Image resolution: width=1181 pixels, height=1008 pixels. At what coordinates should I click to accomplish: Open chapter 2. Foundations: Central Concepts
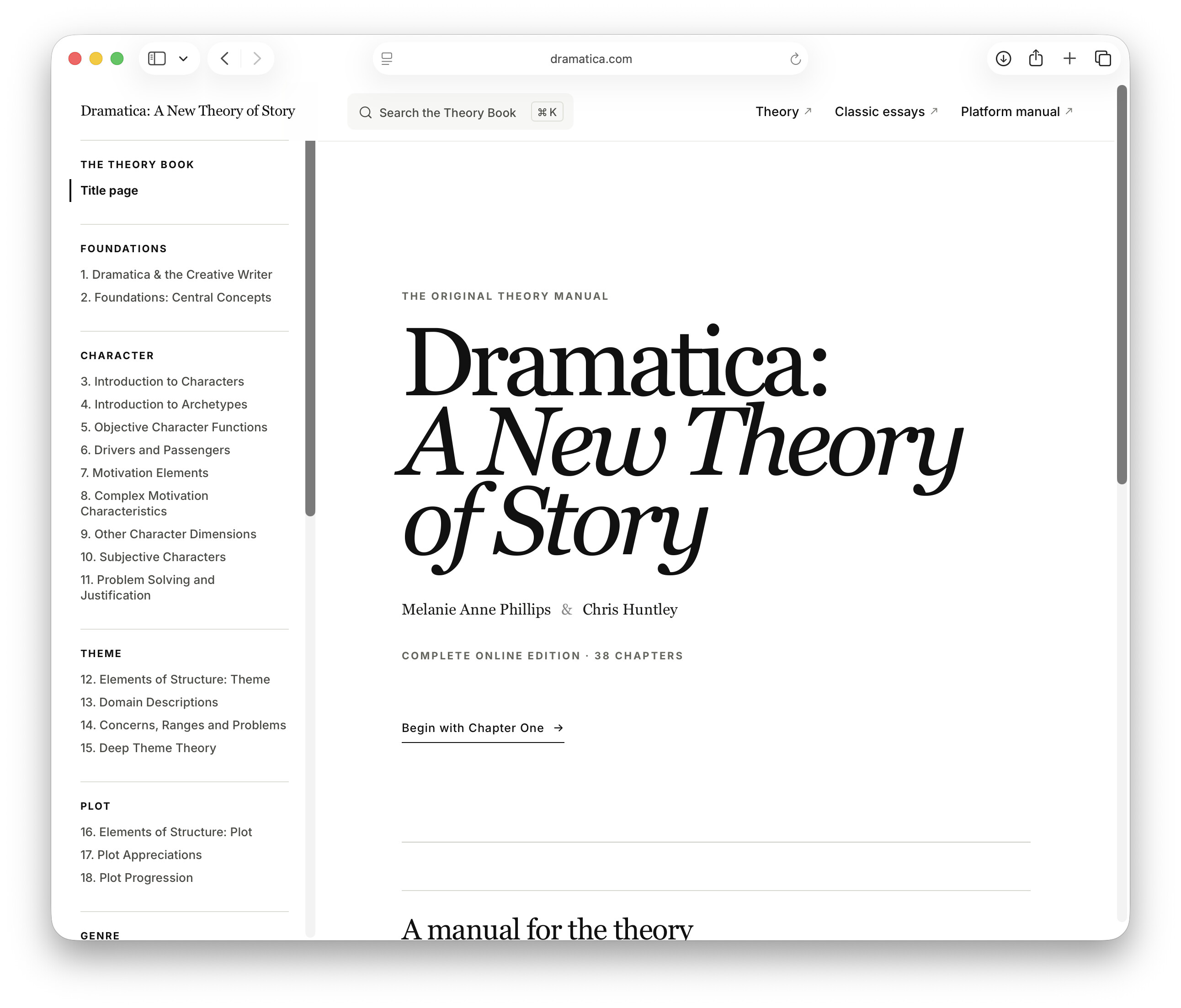pyautogui.click(x=176, y=297)
